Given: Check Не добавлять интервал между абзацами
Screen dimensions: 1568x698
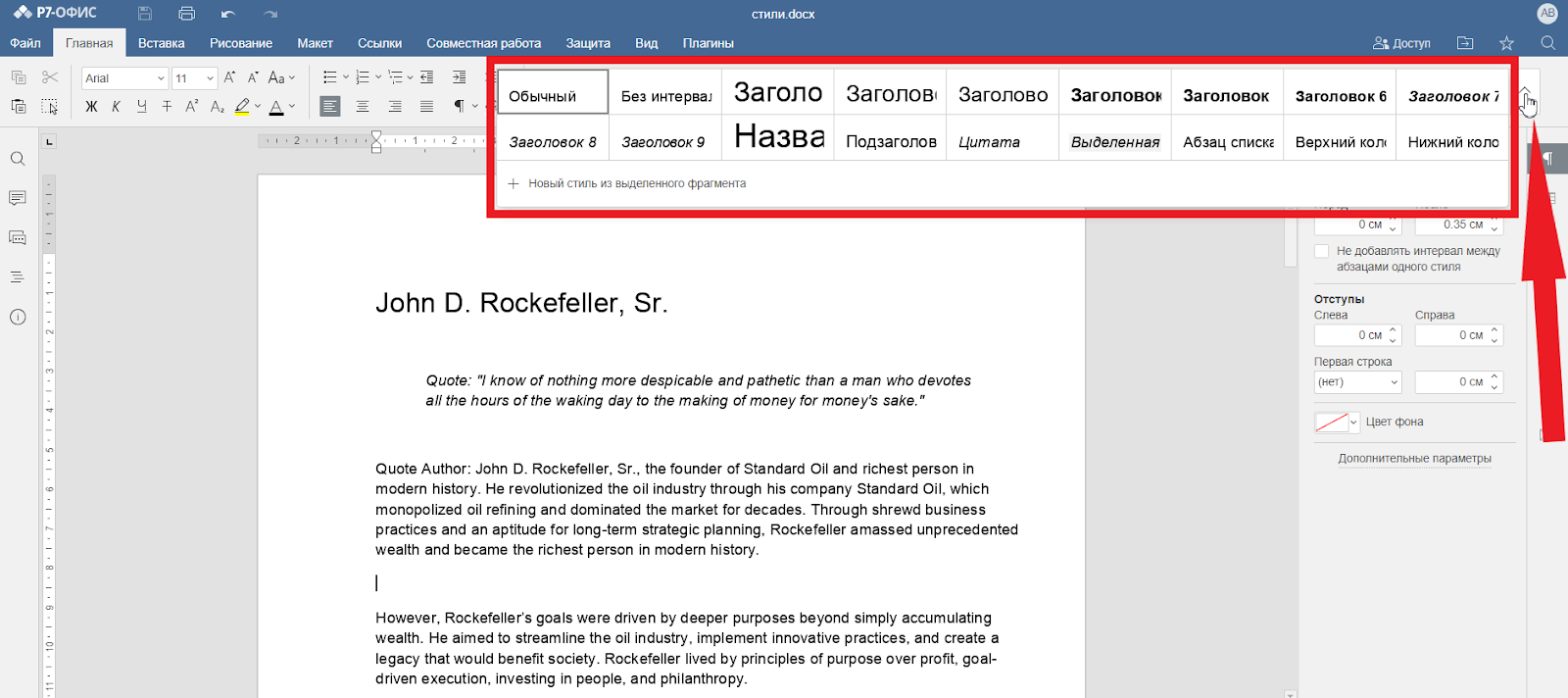Looking at the screenshot, I should coord(1322,251).
